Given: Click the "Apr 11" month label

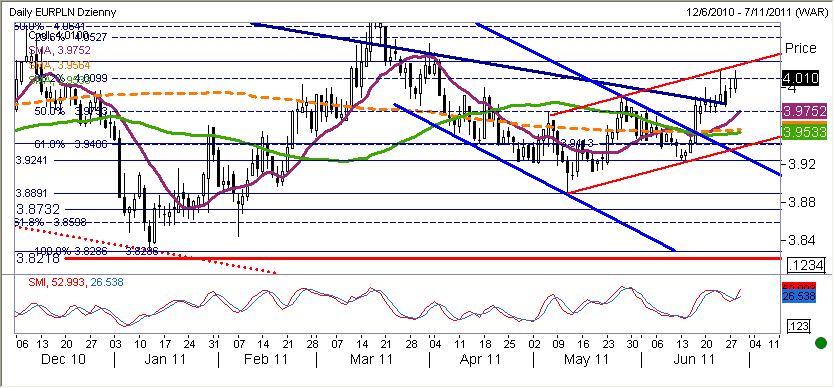Looking at the screenshot, I should [x=479, y=360].
